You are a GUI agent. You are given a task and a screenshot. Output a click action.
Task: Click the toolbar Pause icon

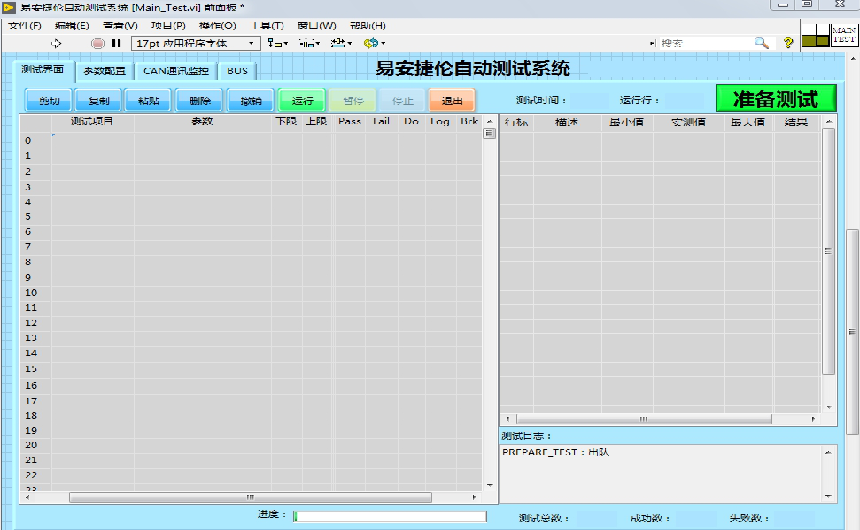[116, 43]
